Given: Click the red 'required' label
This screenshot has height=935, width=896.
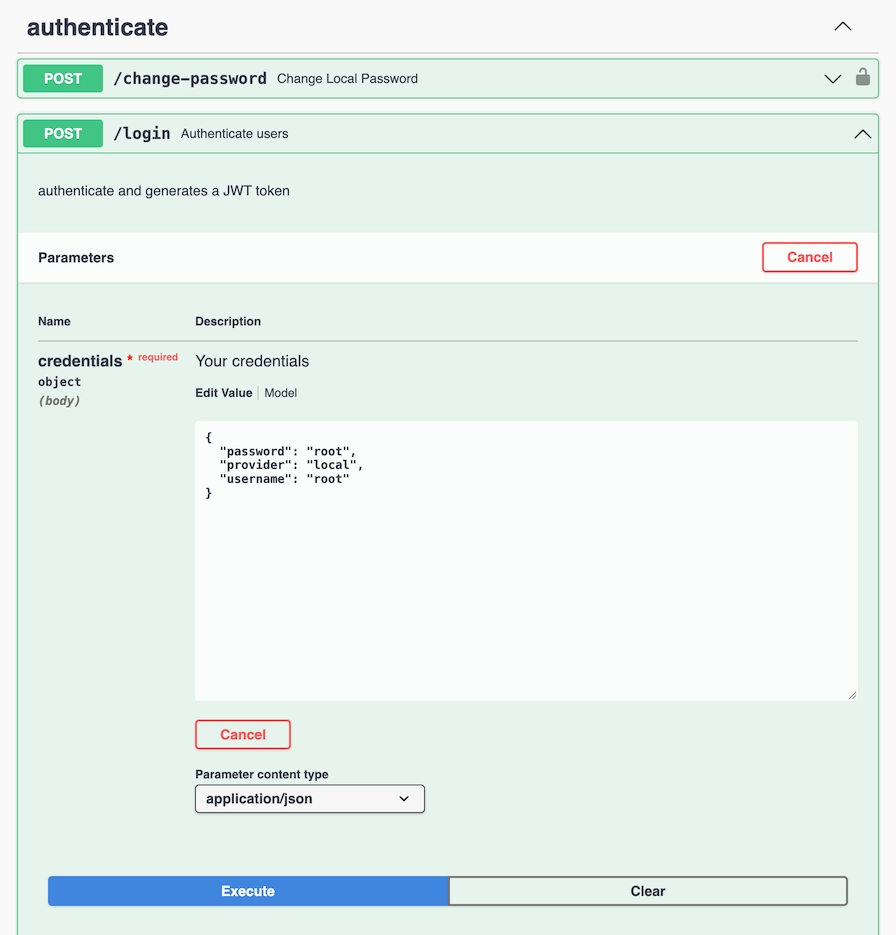Looking at the screenshot, I should click(x=157, y=357).
